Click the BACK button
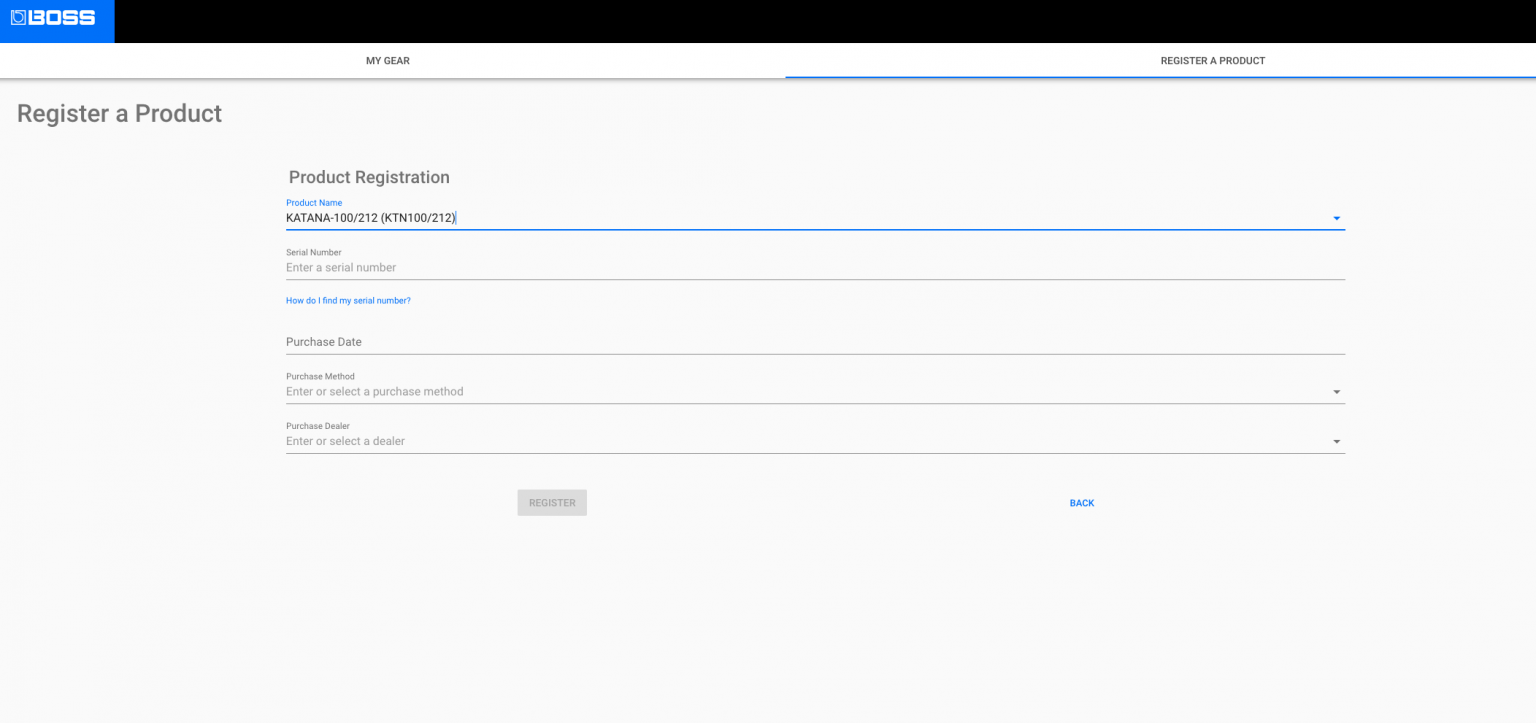The height and width of the screenshot is (723, 1536). (1081, 503)
